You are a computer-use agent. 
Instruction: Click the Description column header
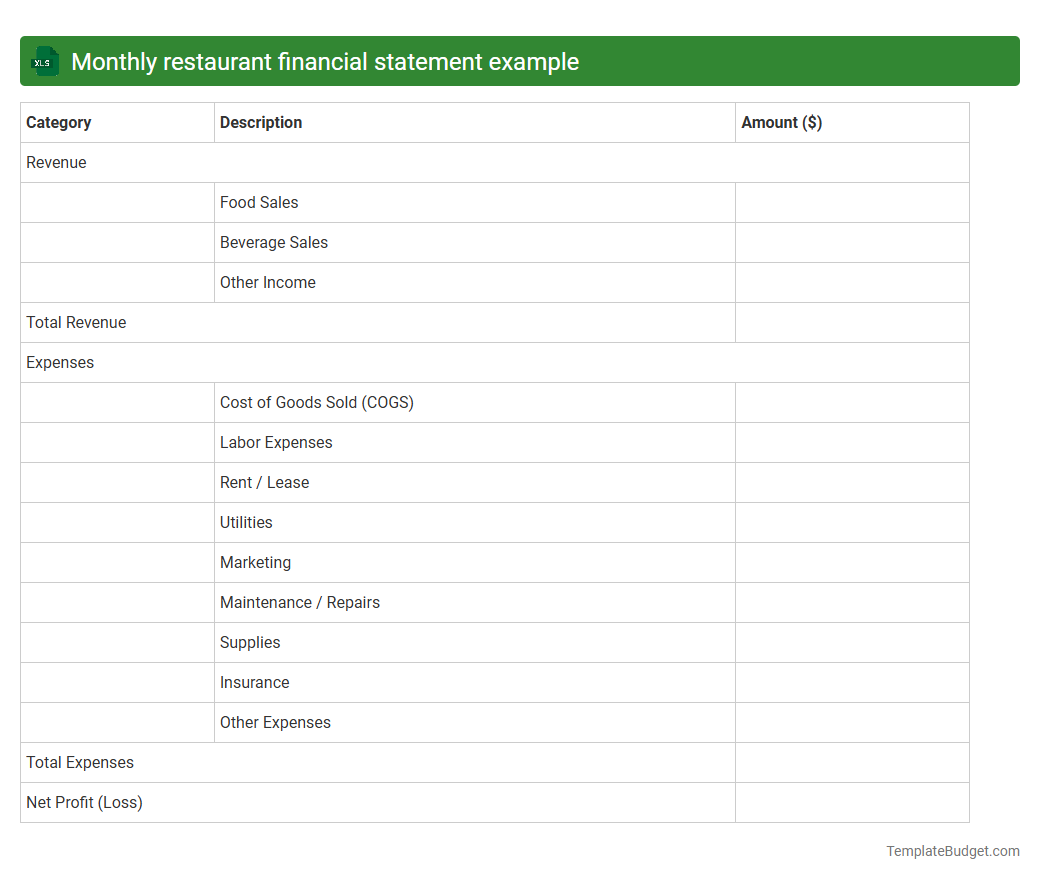point(261,122)
